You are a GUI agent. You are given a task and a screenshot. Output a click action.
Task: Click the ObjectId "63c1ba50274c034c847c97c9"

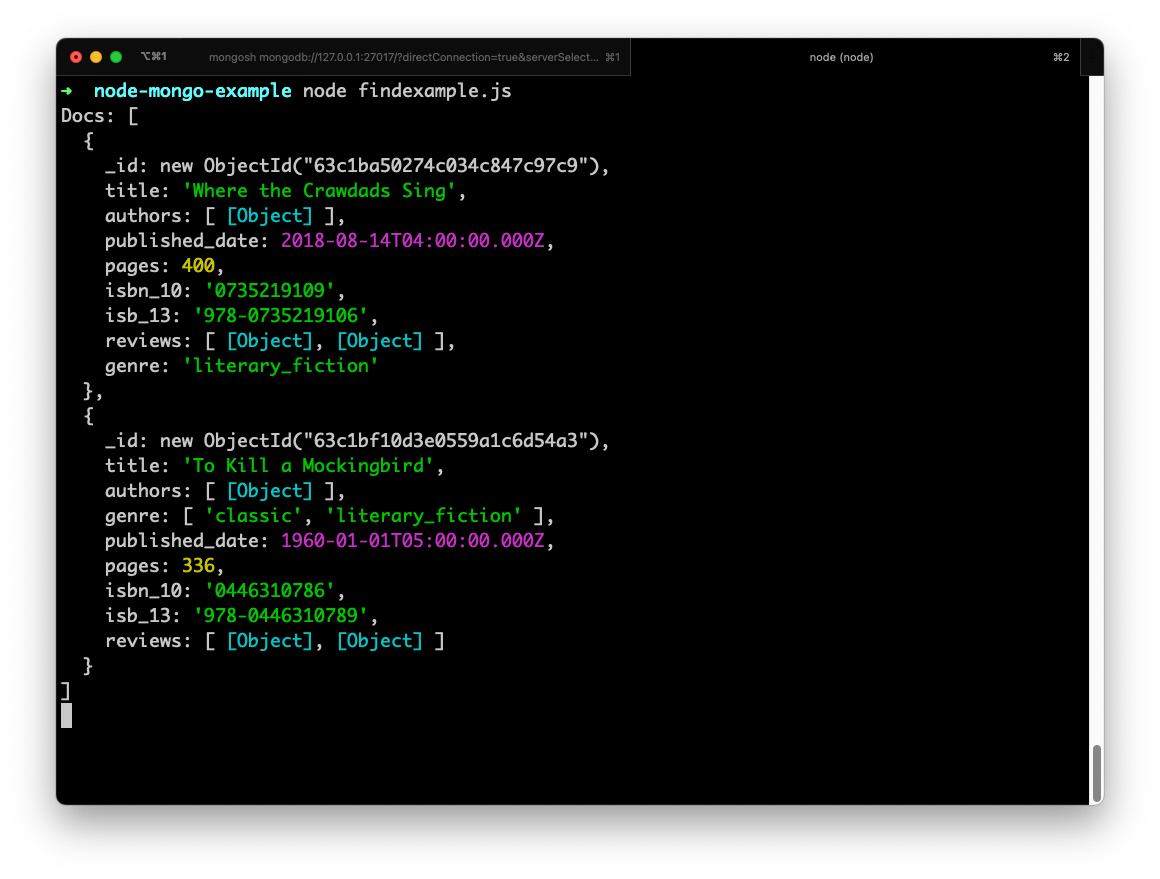coord(445,166)
